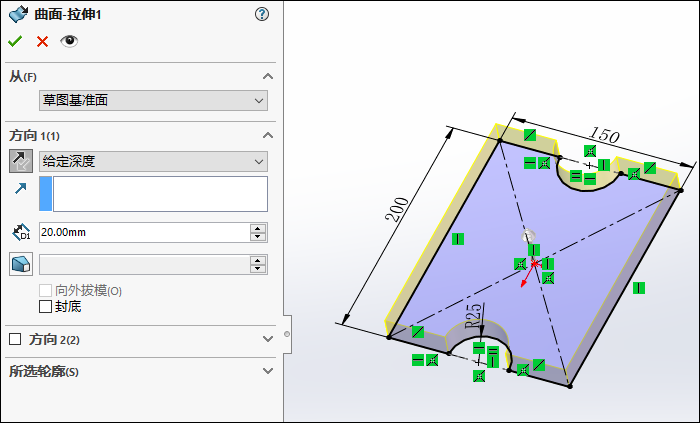Collapse the 从(F) section
The height and width of the screenshot is (423, 700).
pos(268,76)
